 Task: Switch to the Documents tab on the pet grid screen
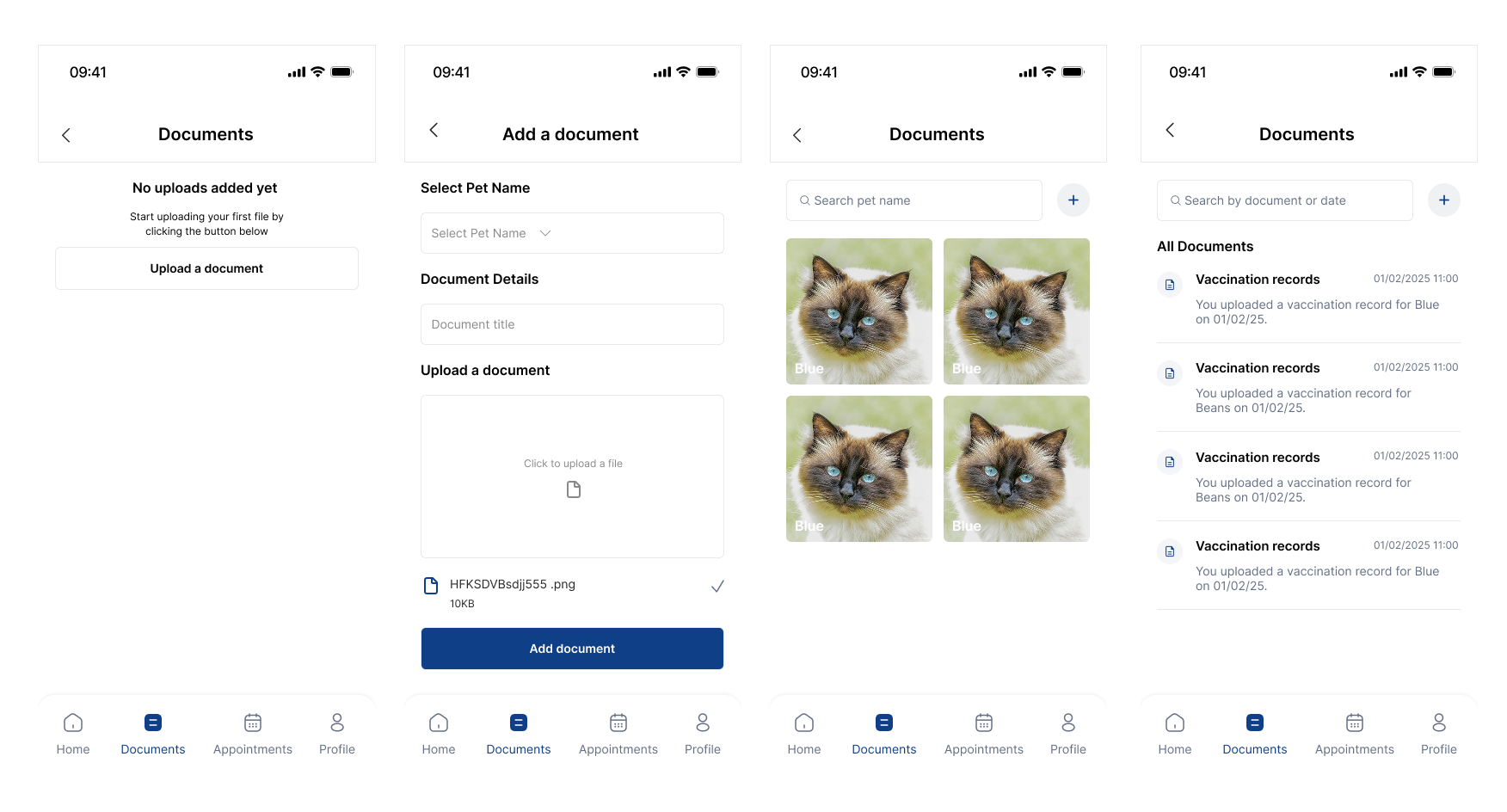pos(883,734)
